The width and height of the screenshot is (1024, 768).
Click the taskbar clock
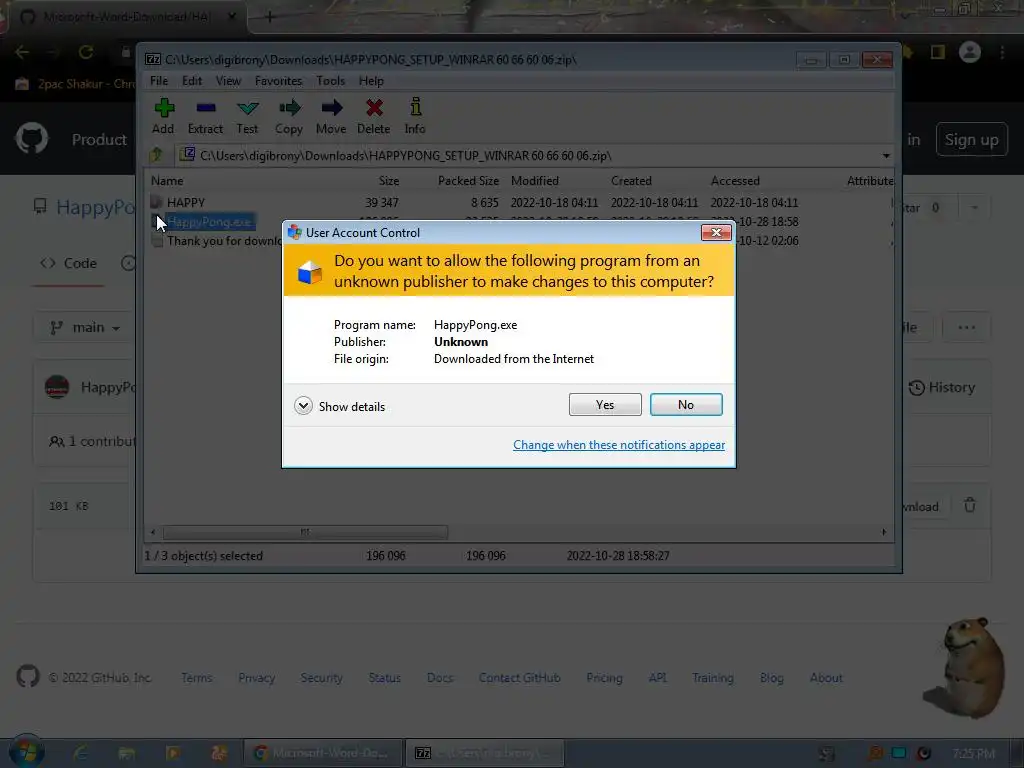[973, 754]
